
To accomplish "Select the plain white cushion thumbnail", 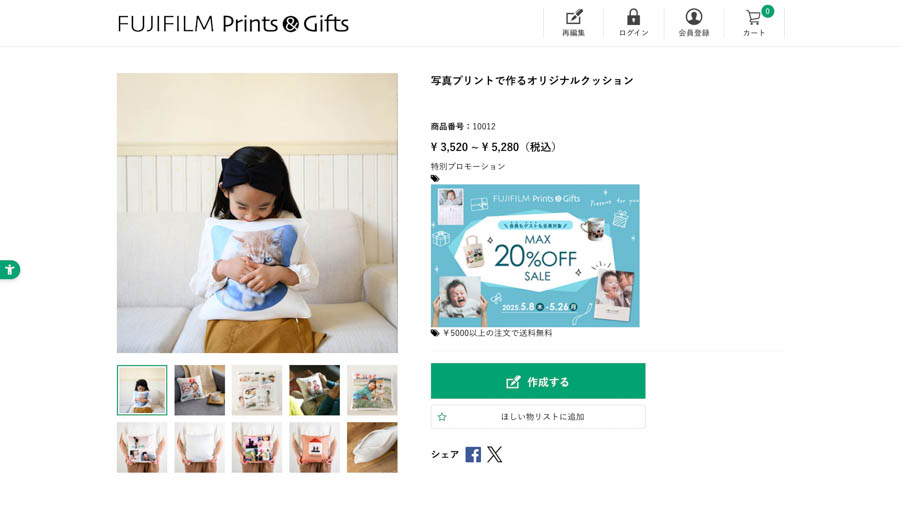I will tap(199, 447).
